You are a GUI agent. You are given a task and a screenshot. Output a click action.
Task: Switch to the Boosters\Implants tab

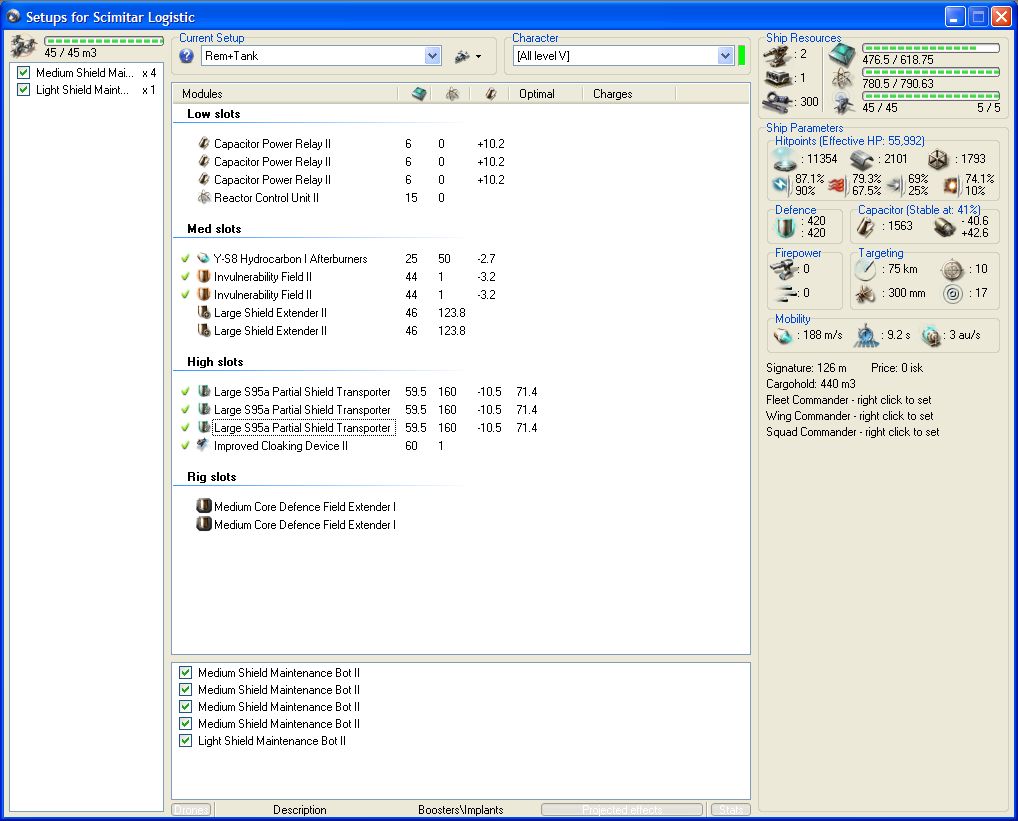click(460, 810)
